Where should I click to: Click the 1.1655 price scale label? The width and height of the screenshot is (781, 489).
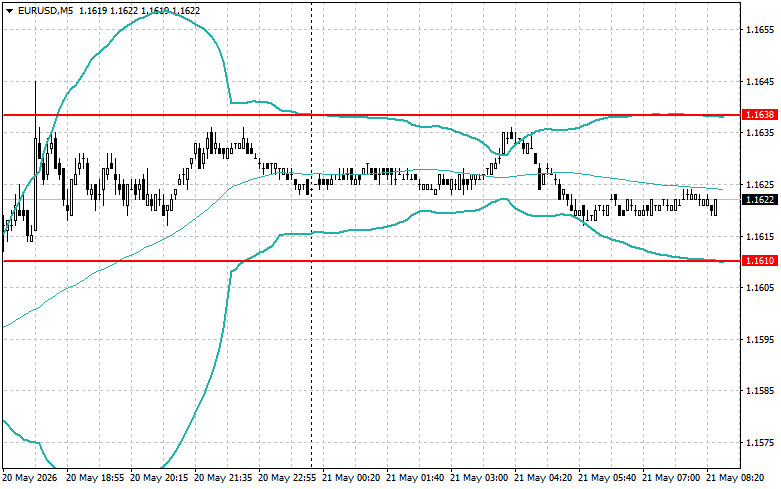pos(760,30)
